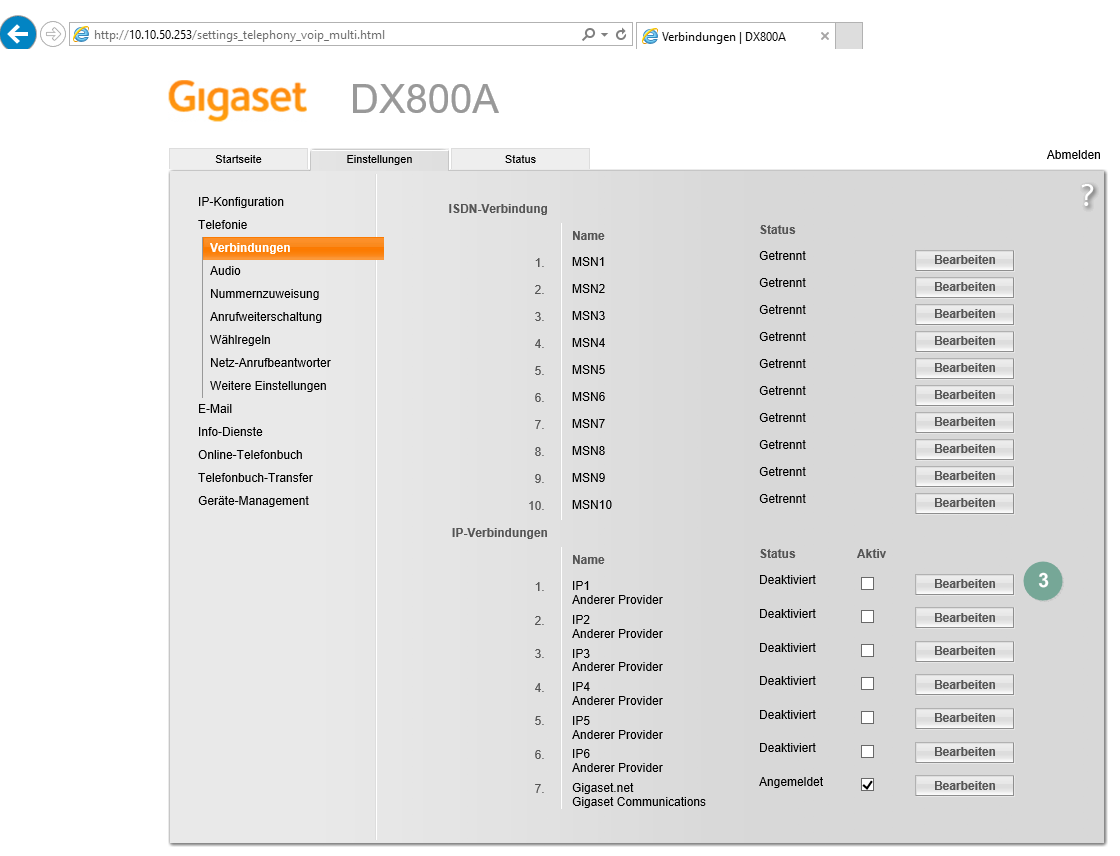Click the browser back arrow button
This screenshot has height=856, width=1120.
(x=18, y=34)
